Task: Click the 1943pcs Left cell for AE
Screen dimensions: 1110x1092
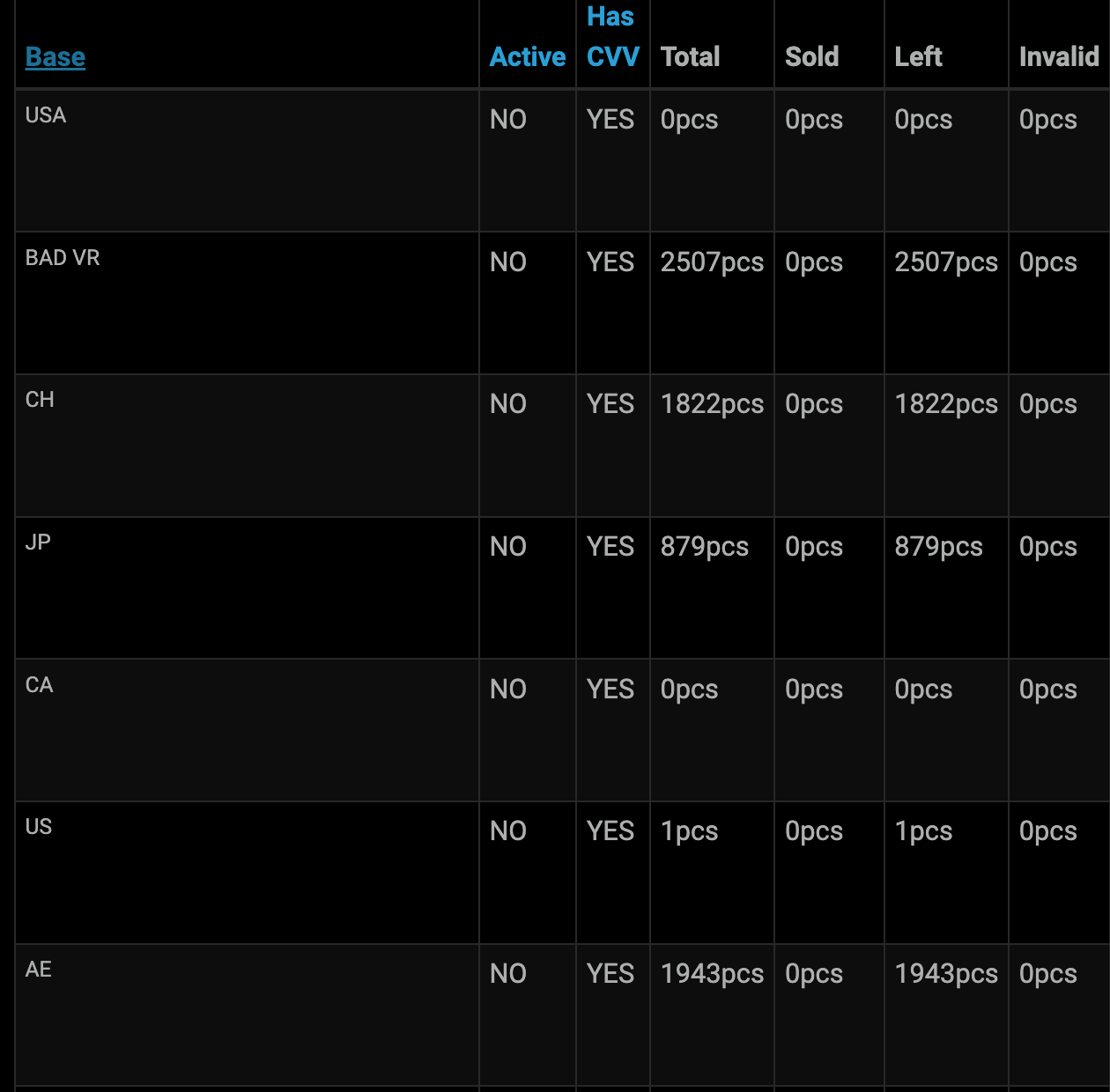Action: point(946,974)
